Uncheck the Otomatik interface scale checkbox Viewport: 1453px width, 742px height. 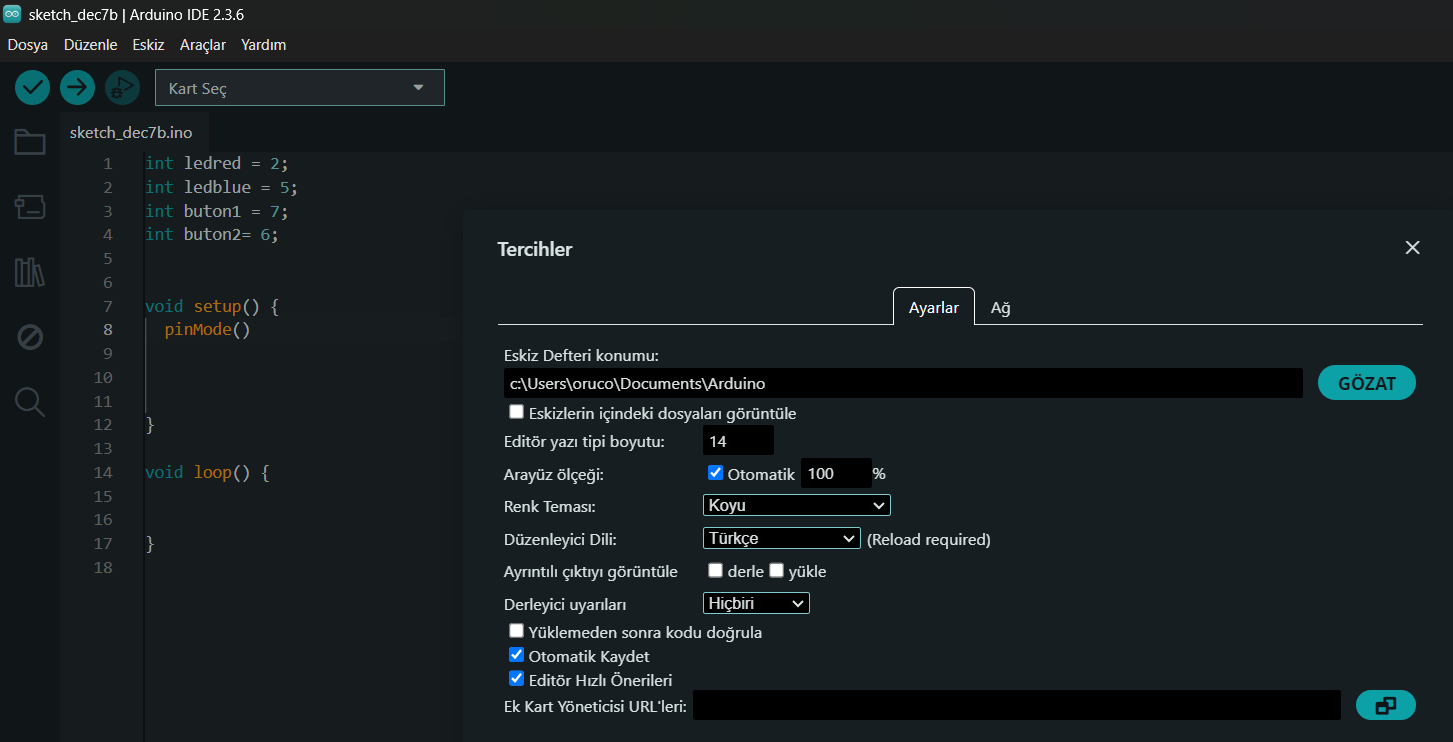(x=715, y=473)
